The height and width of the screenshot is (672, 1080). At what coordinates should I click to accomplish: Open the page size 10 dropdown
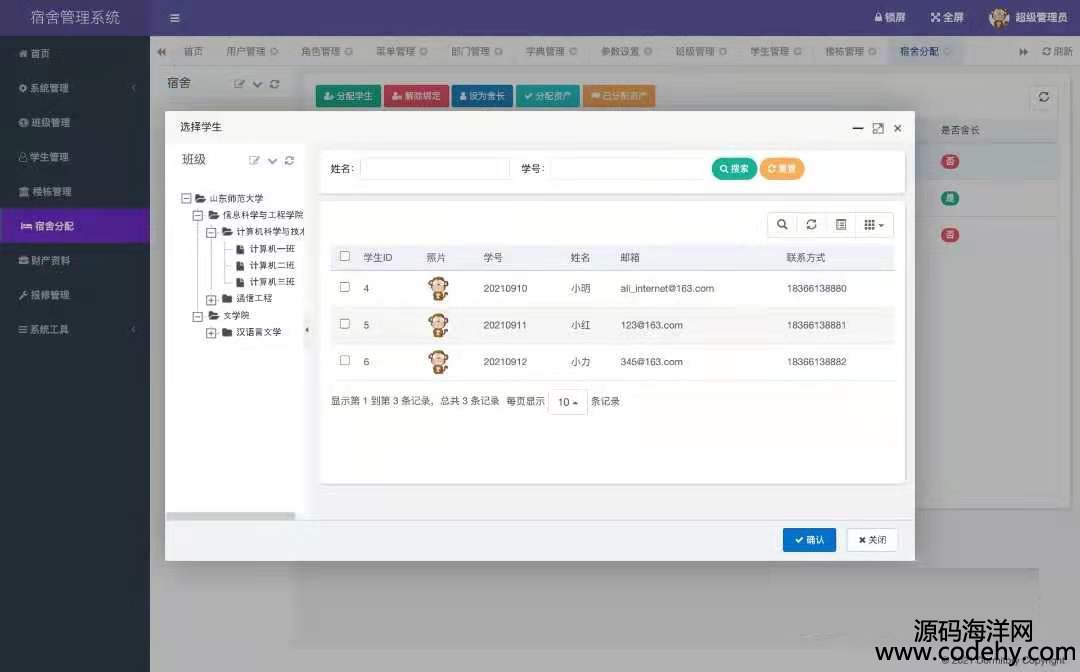pos(568,402)
